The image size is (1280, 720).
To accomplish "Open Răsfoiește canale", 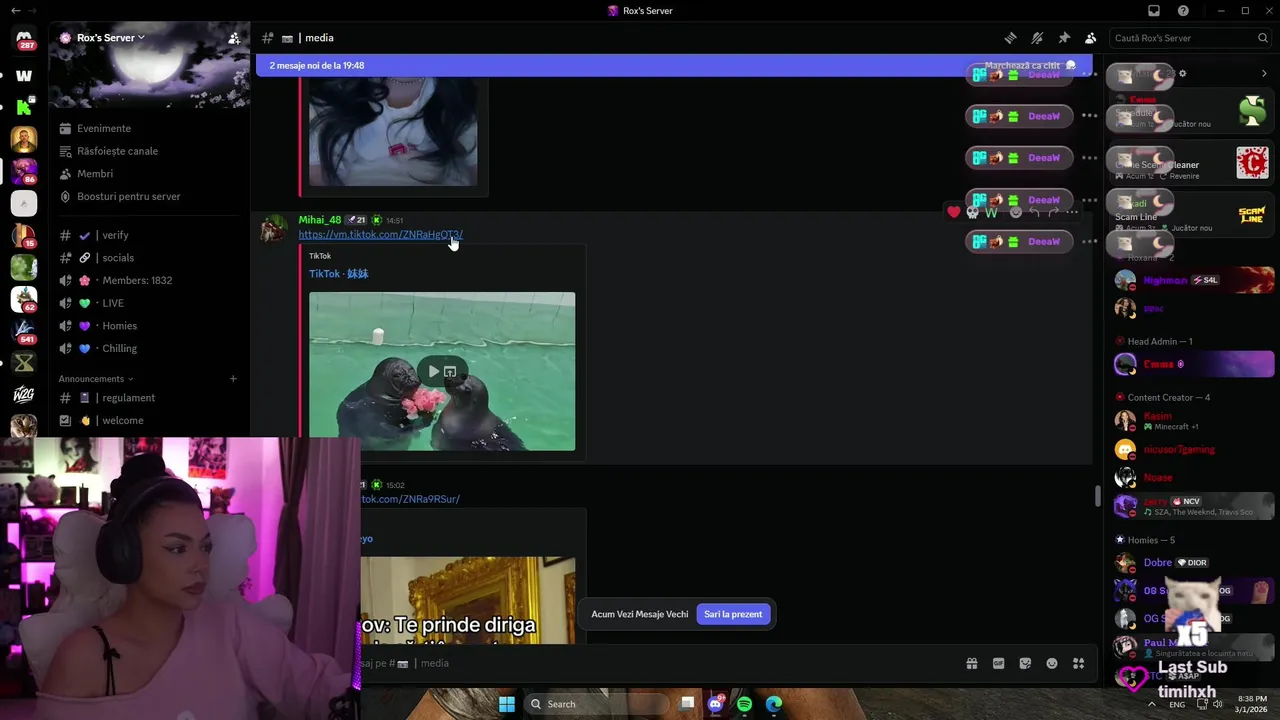I will point(117,151).
